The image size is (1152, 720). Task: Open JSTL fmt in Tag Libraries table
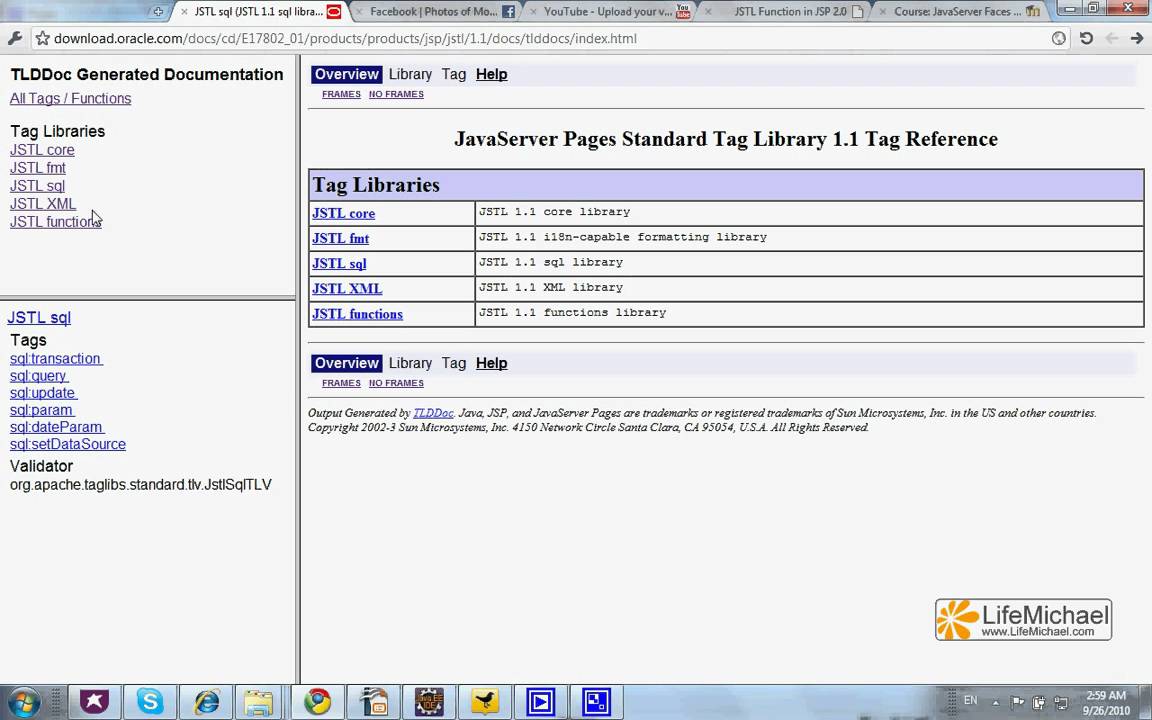pos(341,238)
